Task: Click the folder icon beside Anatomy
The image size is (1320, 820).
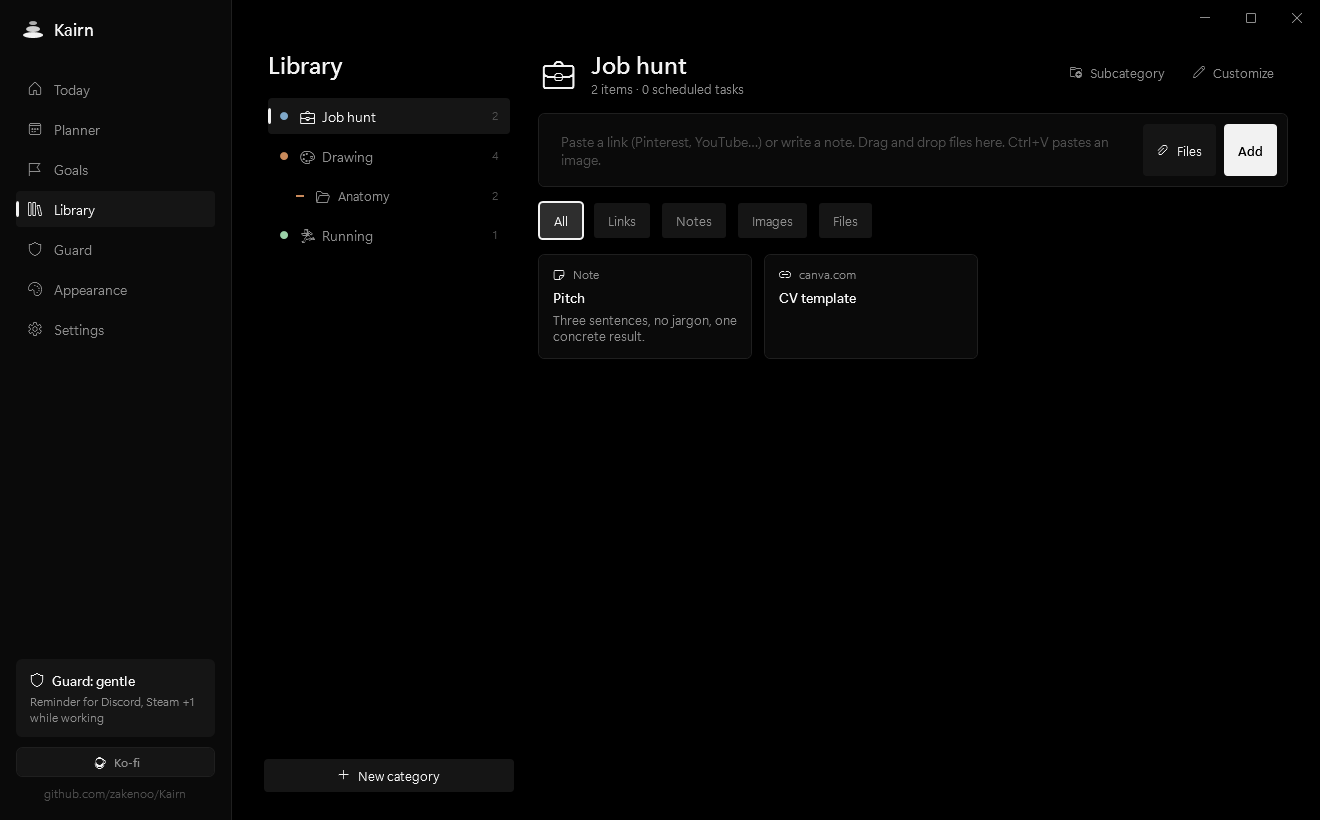Action: [323, 197]
